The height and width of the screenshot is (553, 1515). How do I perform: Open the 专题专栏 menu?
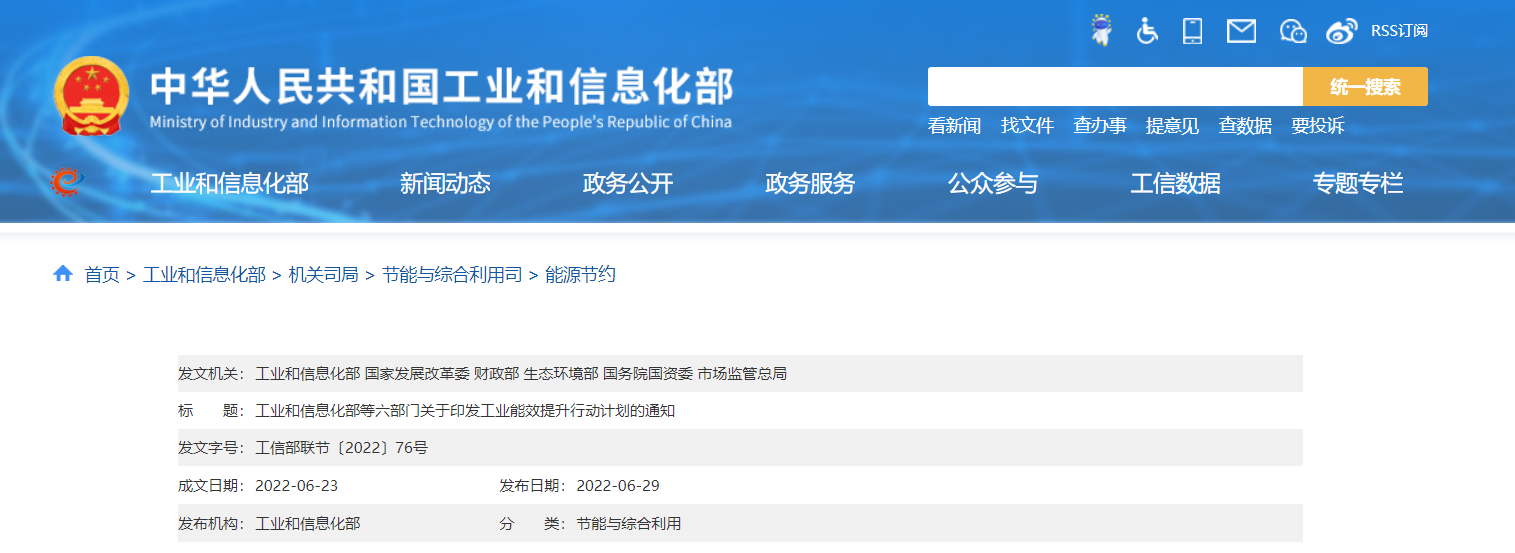click(1357, 184)
